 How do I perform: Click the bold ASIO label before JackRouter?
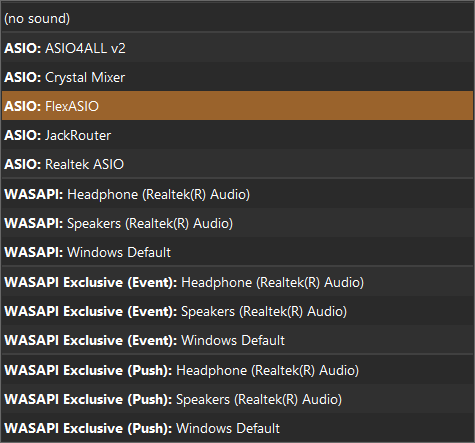(22, 135)
